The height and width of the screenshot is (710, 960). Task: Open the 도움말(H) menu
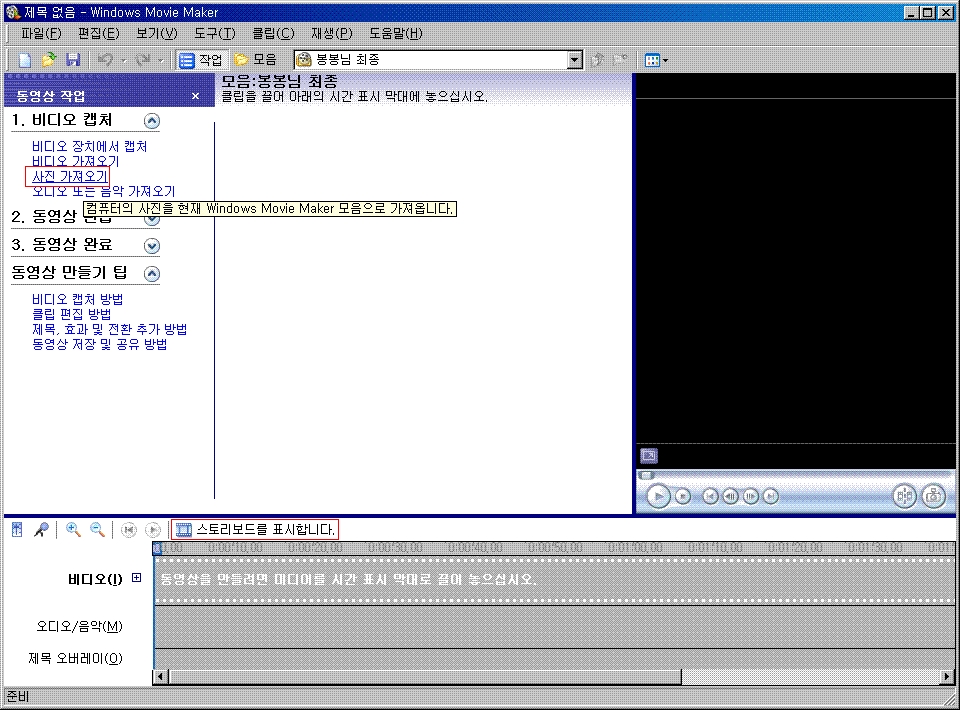coord(396,34)
